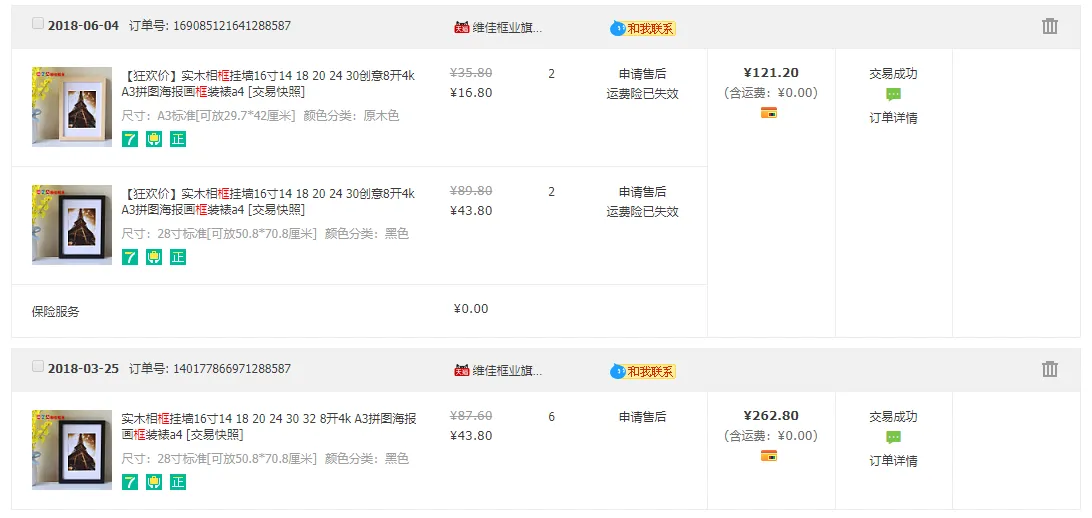Viewport: 1092px width, 518px height.
Task: Click 申请售后 for the 2018-03-25 order item
Action: click(642, 417)
